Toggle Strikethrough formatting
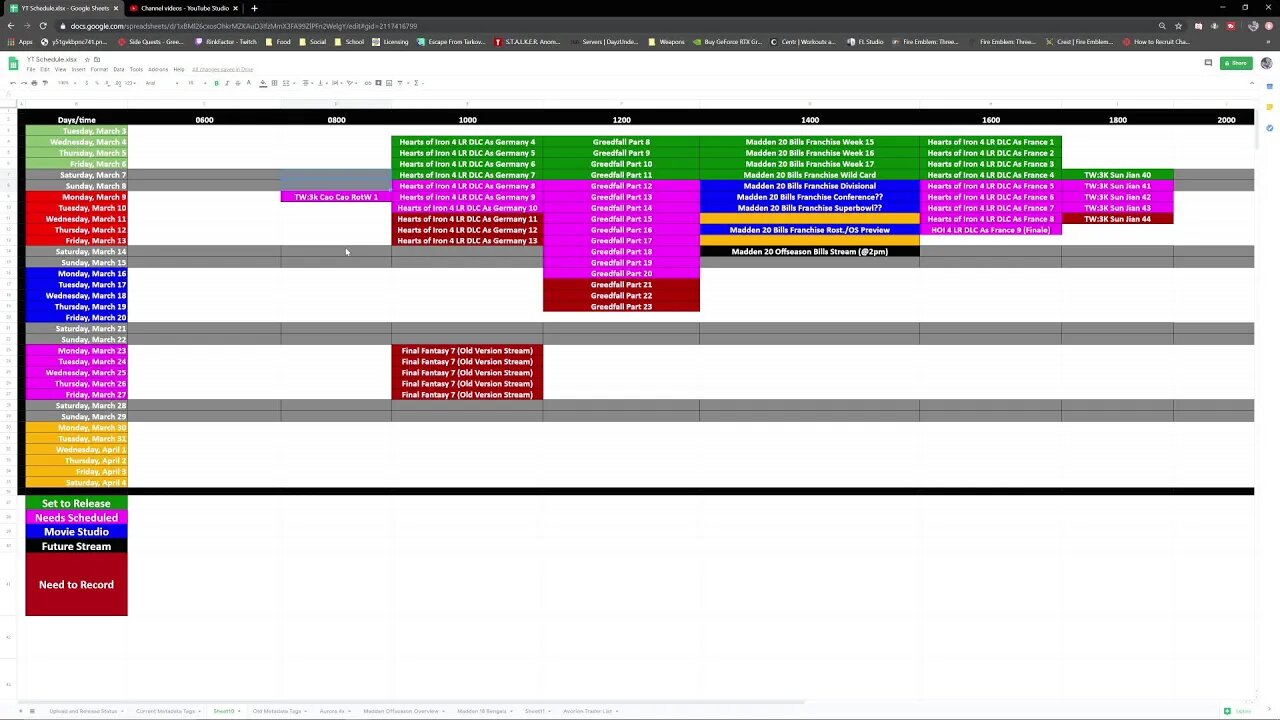 pyautogui.click(x=238, y=83)
